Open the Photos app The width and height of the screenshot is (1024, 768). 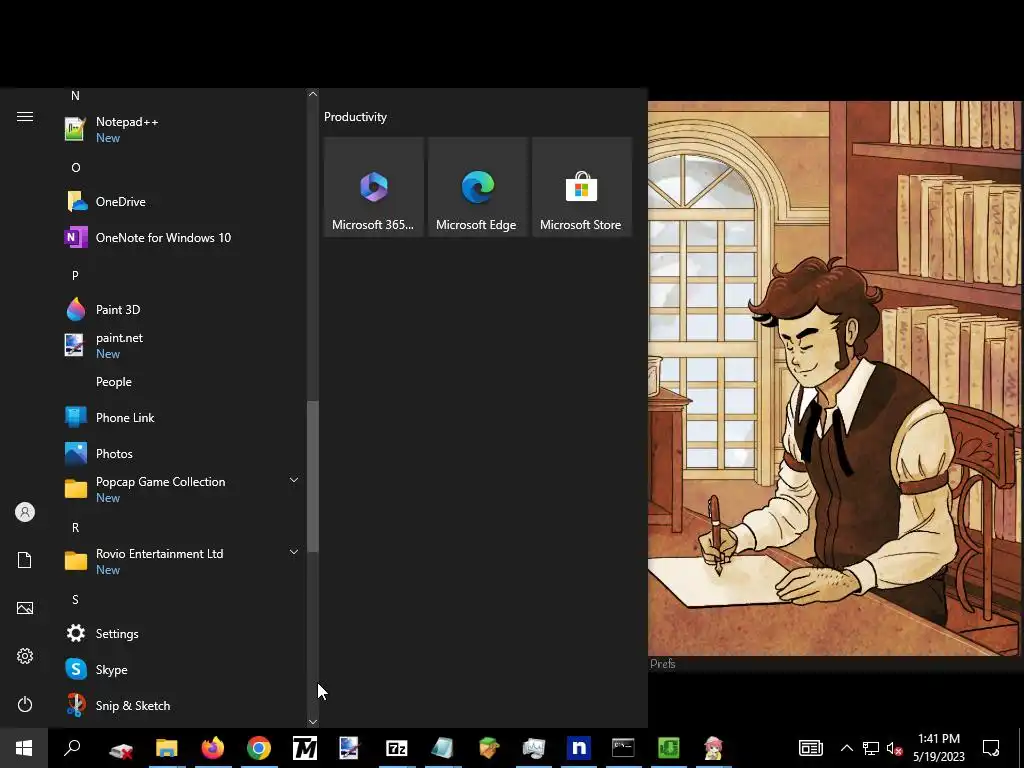tap(183, 453)
